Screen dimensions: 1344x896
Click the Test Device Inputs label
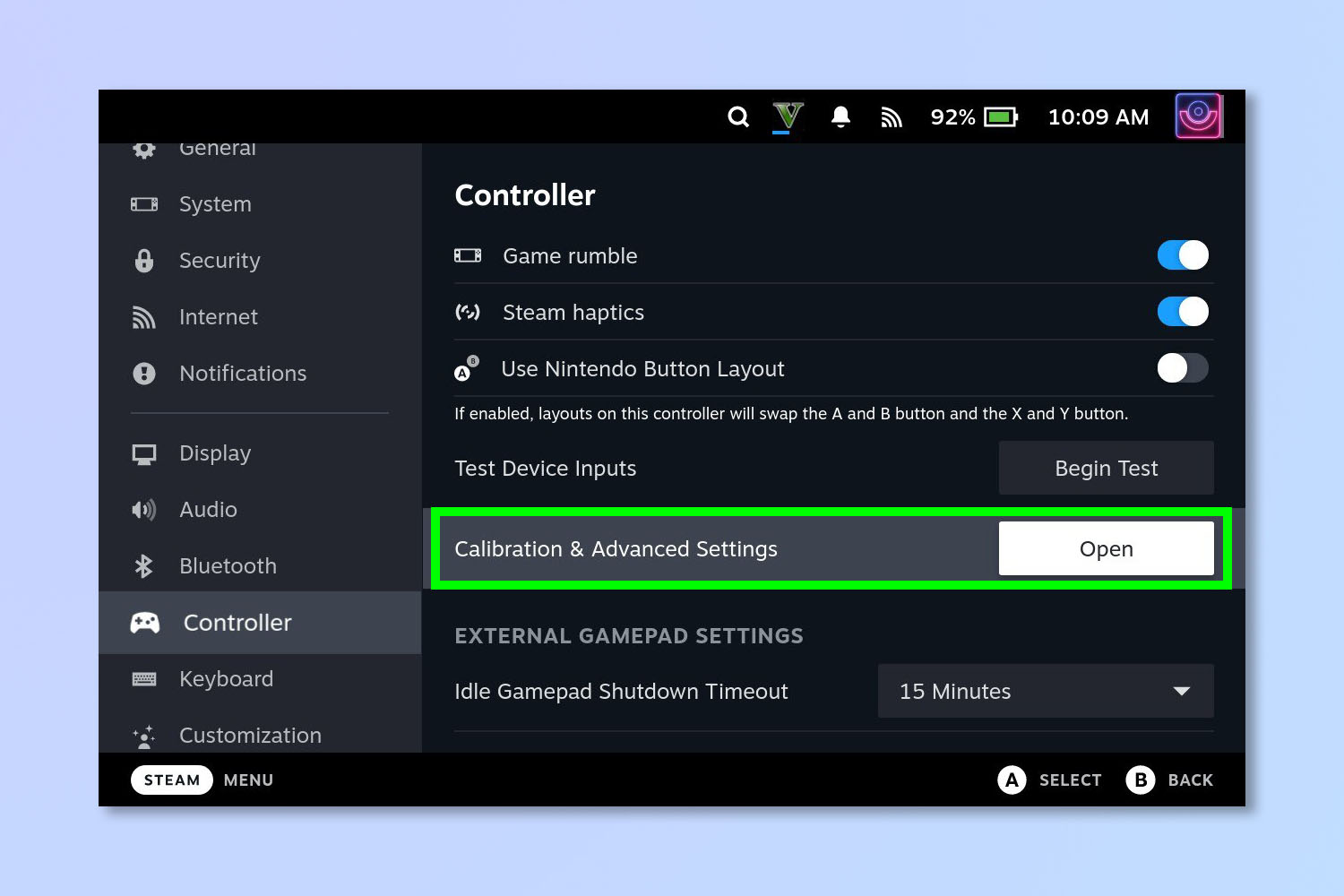546,469
